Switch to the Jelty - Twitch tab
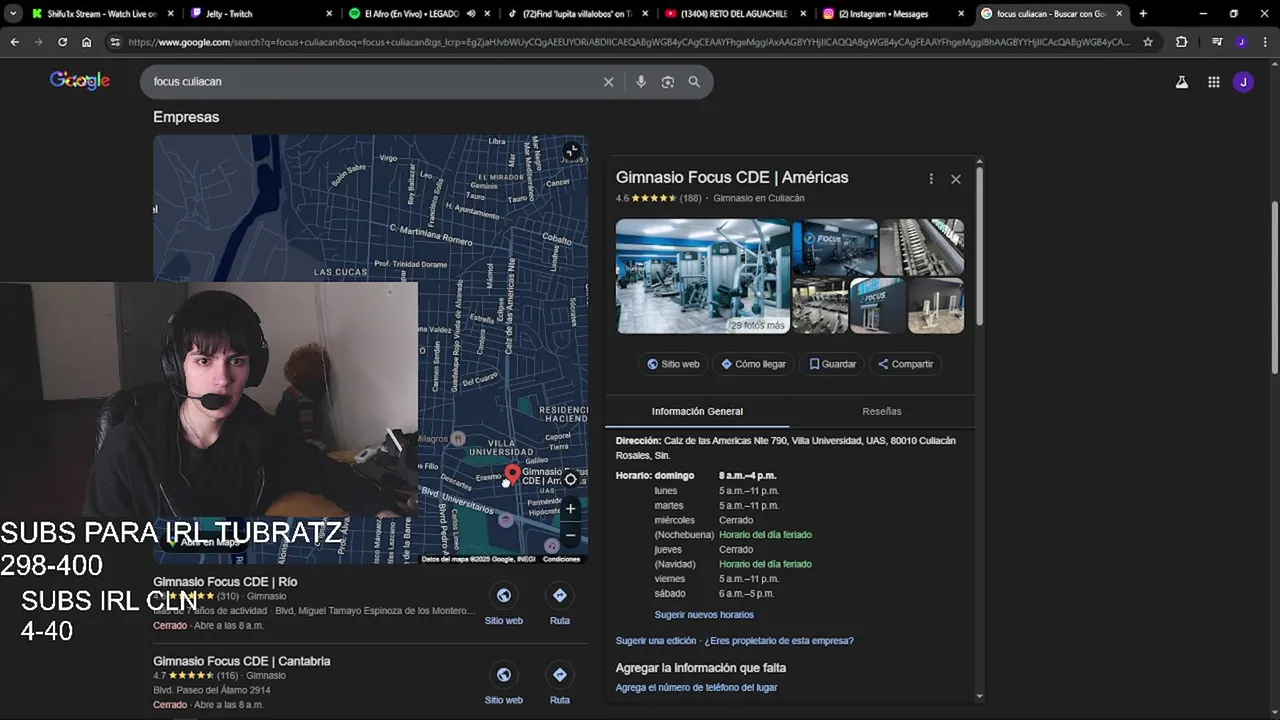 point(260,14)
